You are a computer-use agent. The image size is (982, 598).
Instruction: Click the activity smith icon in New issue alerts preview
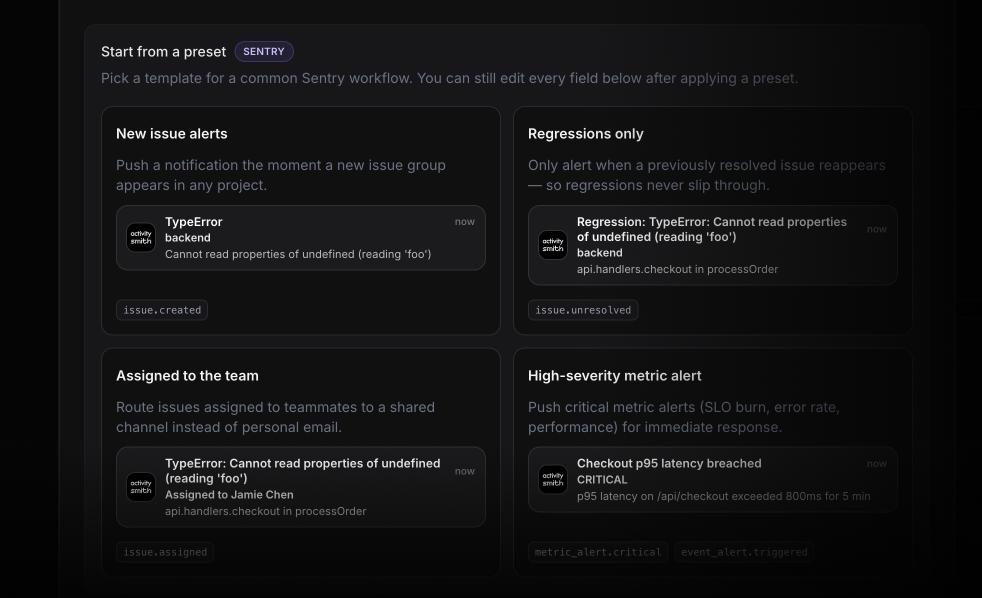click(x=141, y=237)
